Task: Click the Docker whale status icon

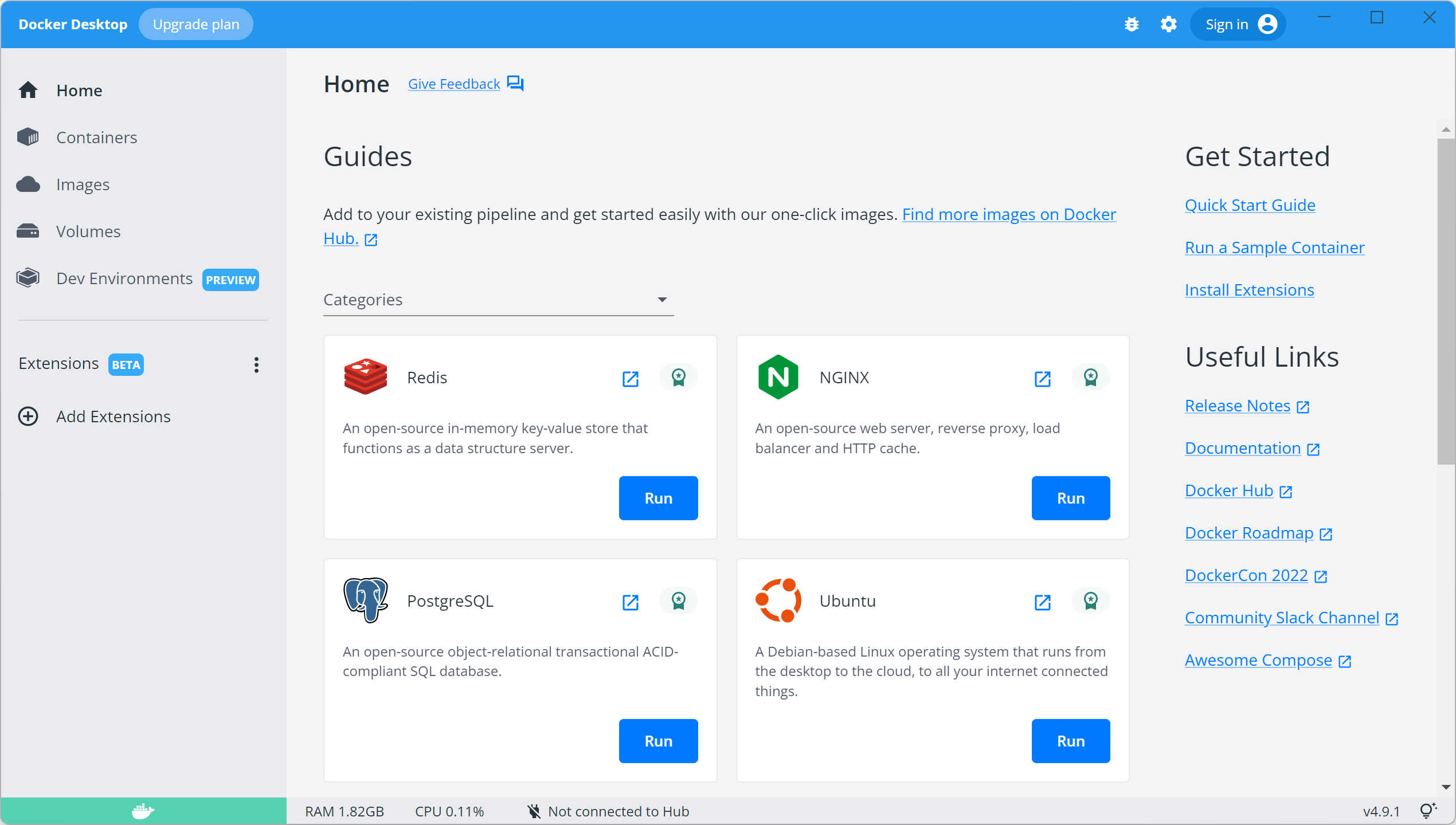Action: point(143,811)
